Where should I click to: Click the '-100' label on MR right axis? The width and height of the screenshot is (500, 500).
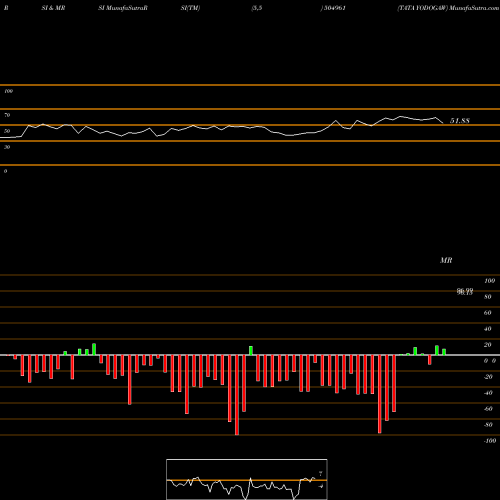tap(490, 441)
